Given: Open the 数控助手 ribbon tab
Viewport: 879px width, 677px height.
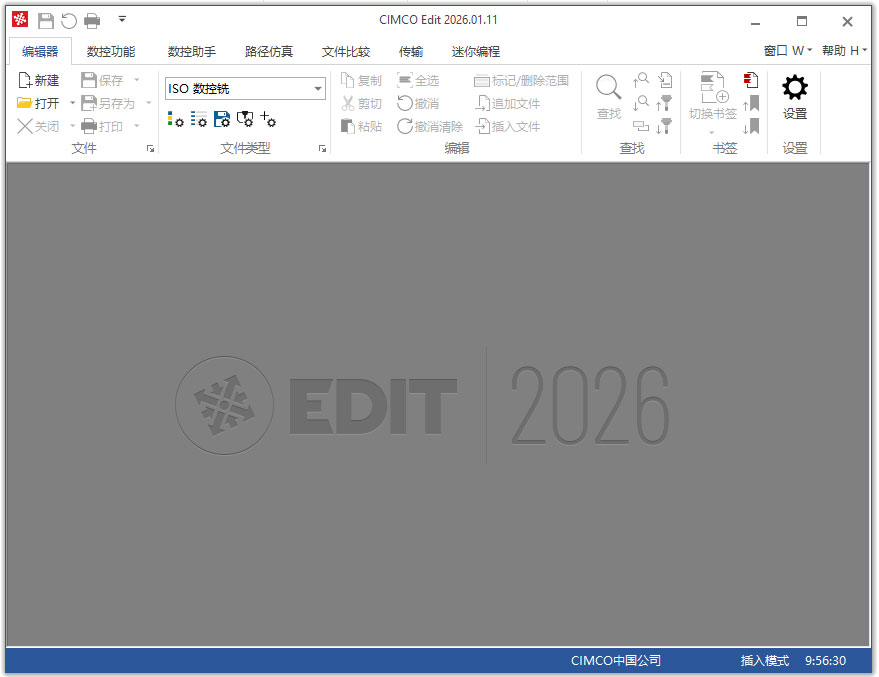Looking at the screenshot, I should coord(192,52).
